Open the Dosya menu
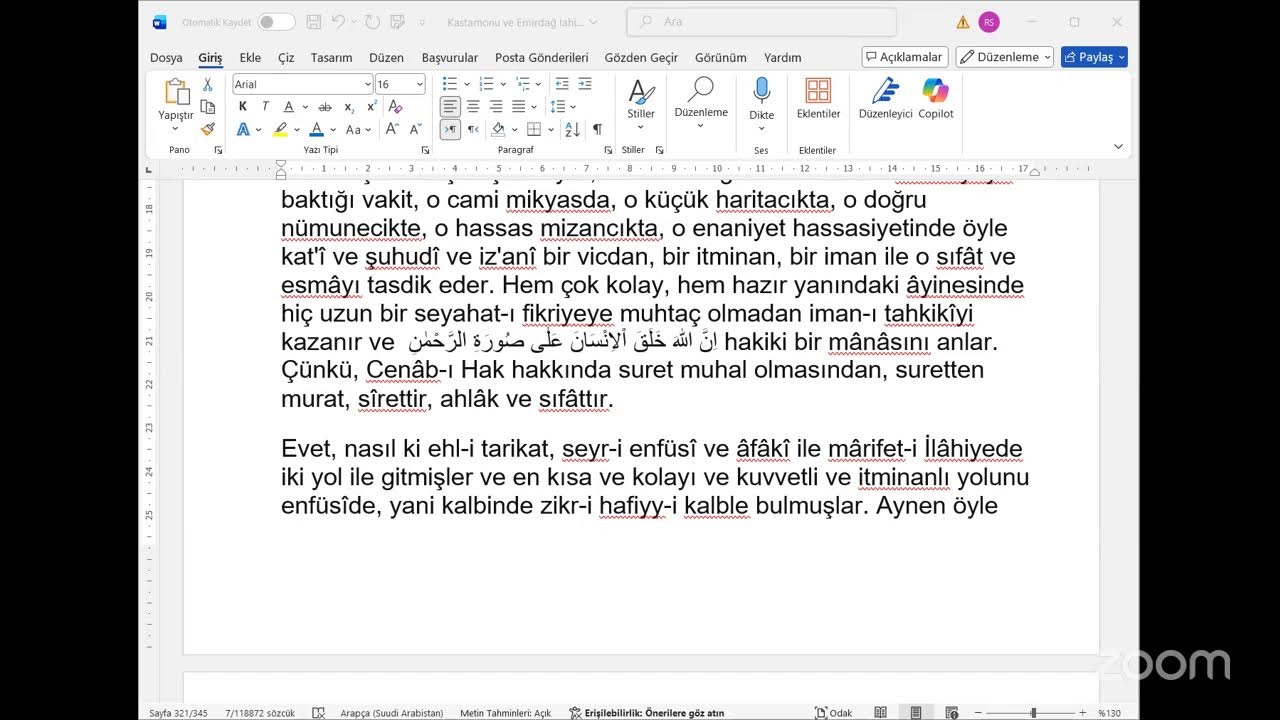This screenshot has height=720, width=1280. tap(166, 58)
